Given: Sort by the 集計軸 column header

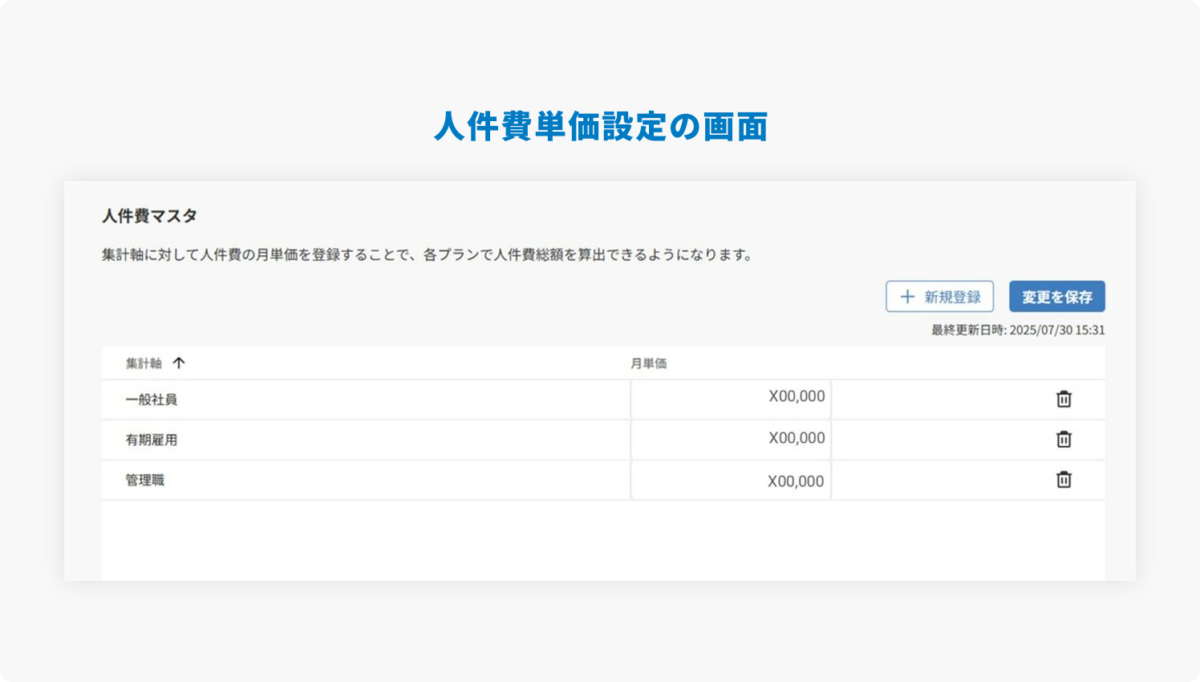Looking at the screenshot, I should (x=143, y=364).
